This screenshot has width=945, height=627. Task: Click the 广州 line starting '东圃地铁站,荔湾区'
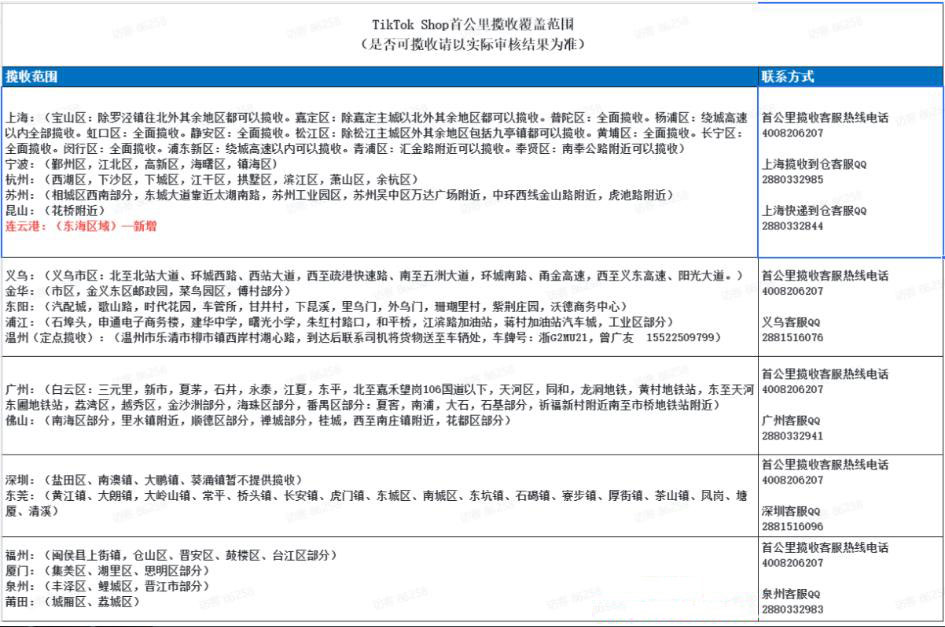(363, 405)
